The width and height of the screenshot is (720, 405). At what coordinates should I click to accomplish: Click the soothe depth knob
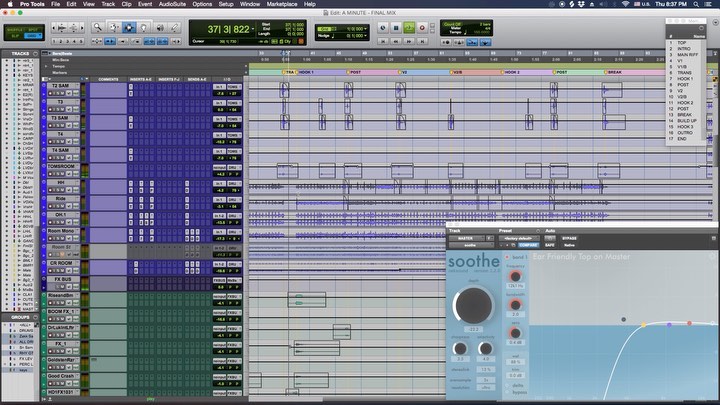click(475, 304)
